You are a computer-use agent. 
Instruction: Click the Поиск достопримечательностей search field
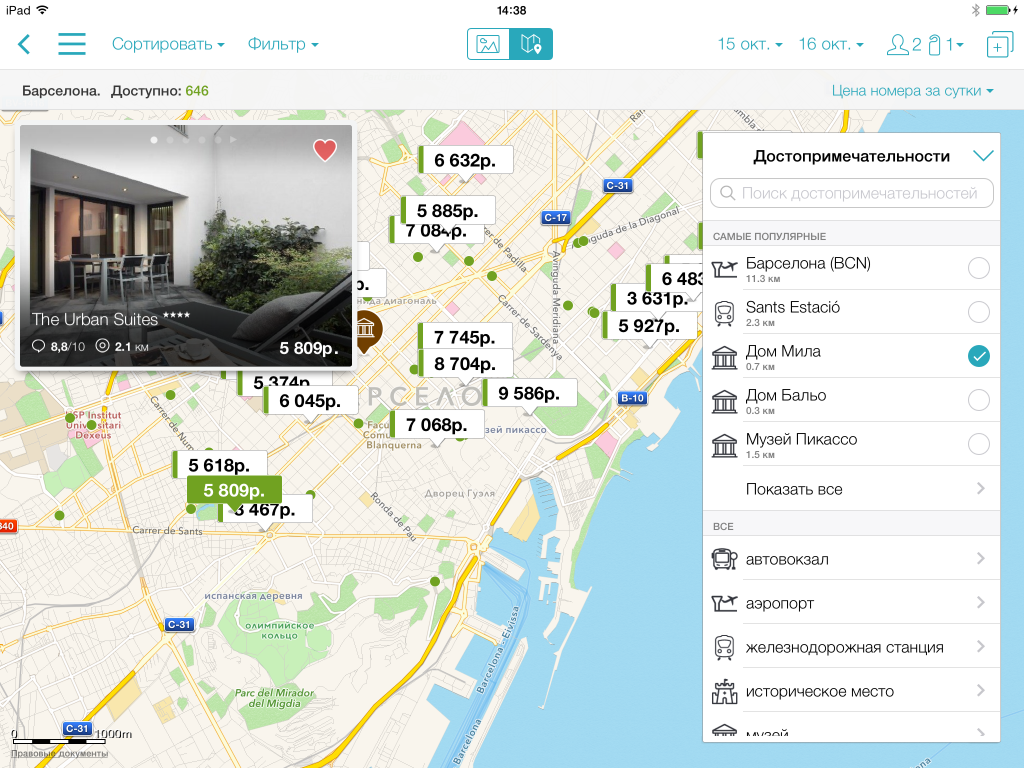[x=851, y=193]
